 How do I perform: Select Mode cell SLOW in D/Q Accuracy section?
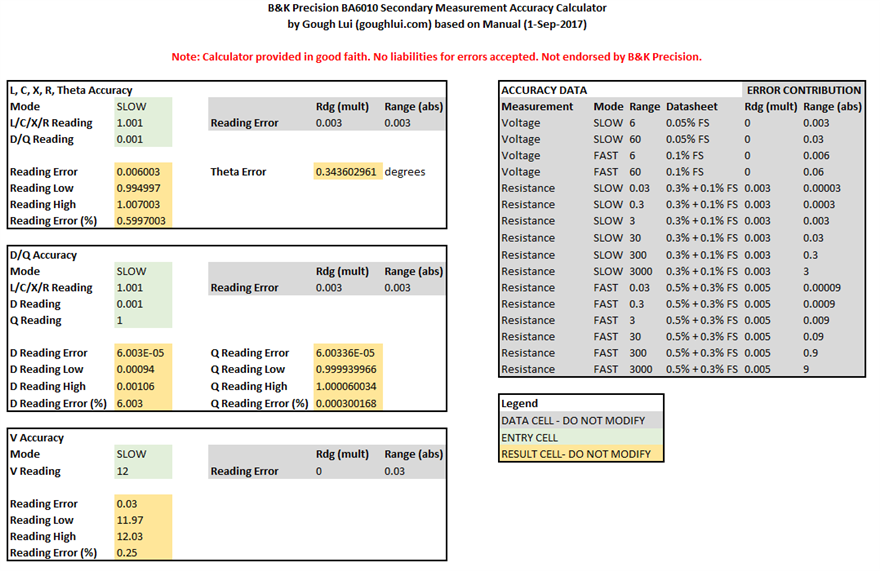click(143, 271)
